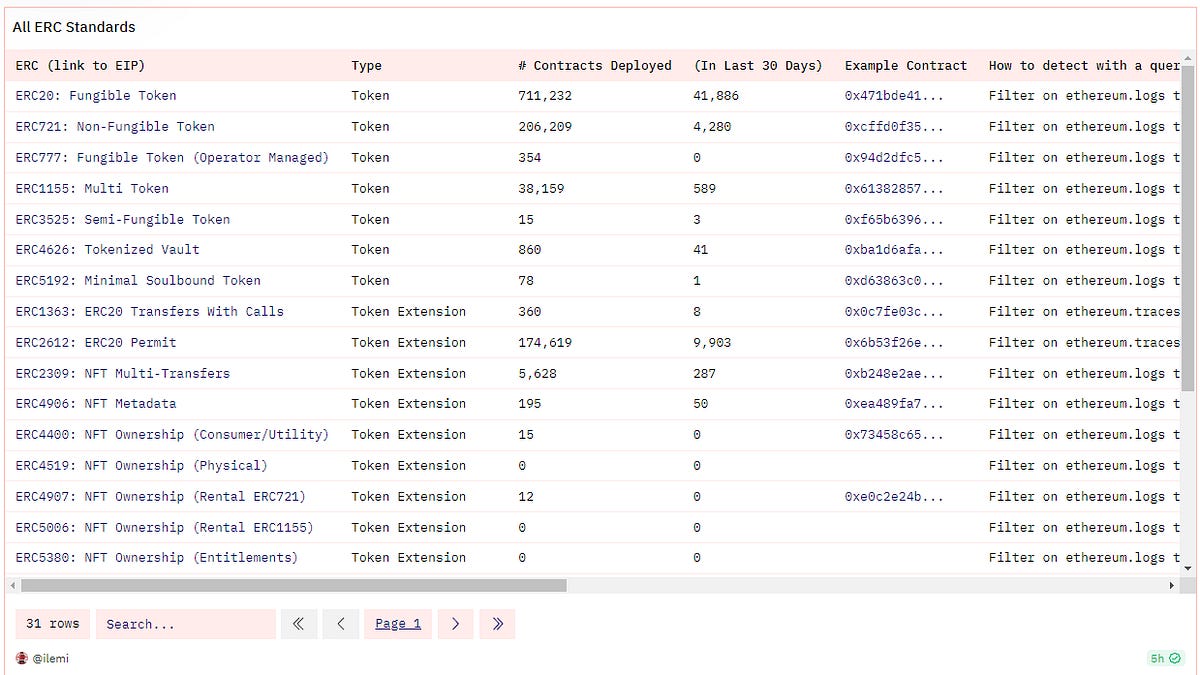Click the 31 rows counter

pos(52,624)
